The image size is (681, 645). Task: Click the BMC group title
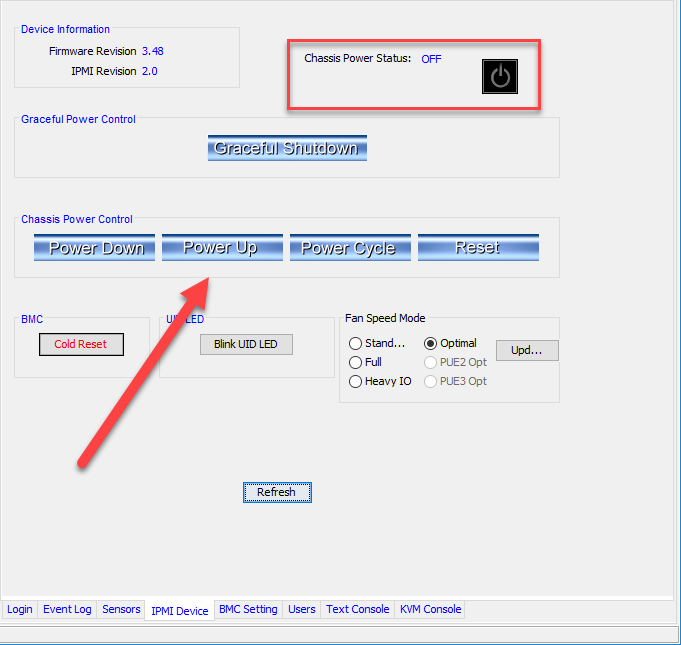[x=32, y=319]
